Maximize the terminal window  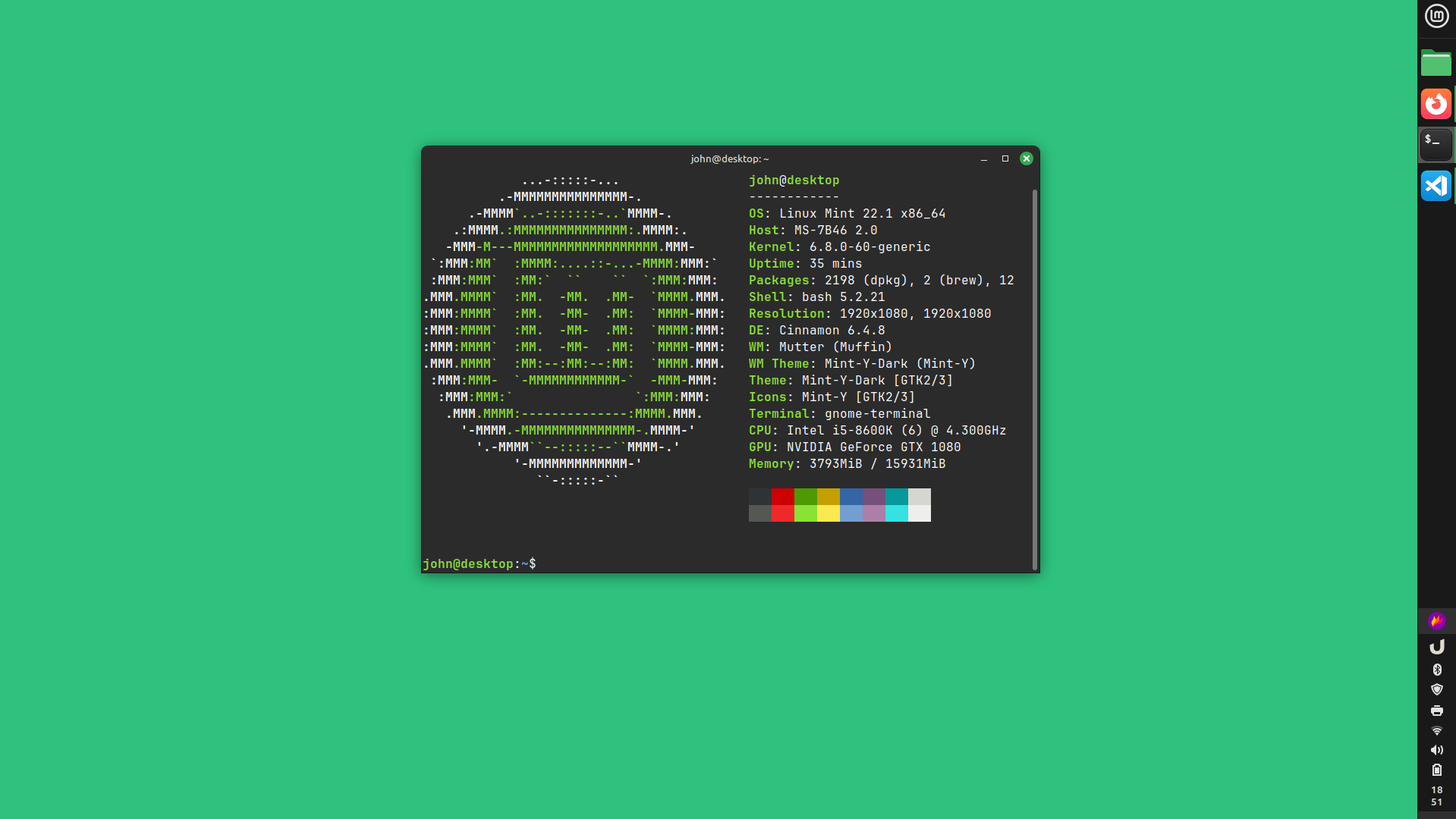pyautogui.click(x=1005, y=158)
